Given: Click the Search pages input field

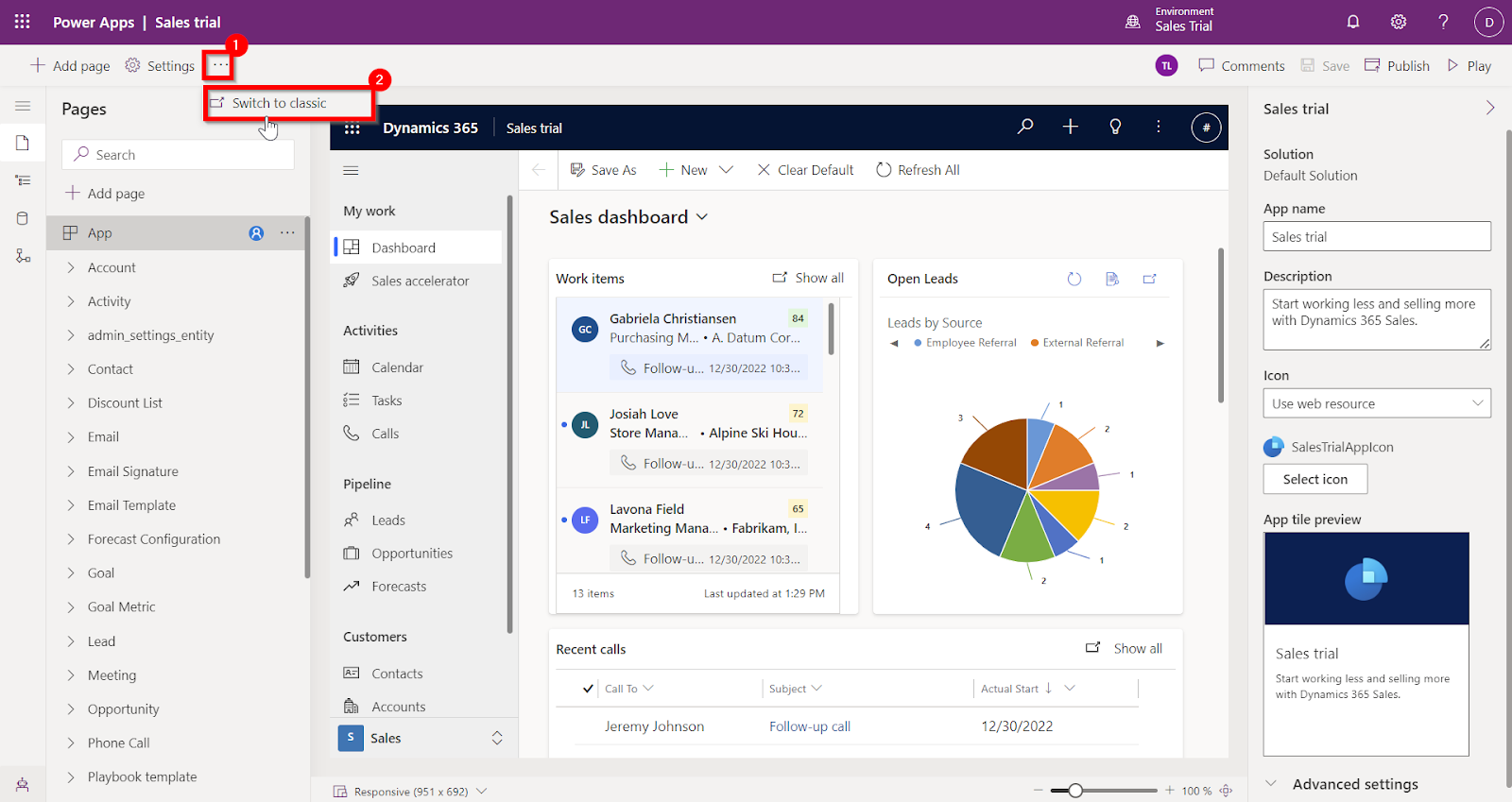Looking at the screenshot, I should [178, 155].
